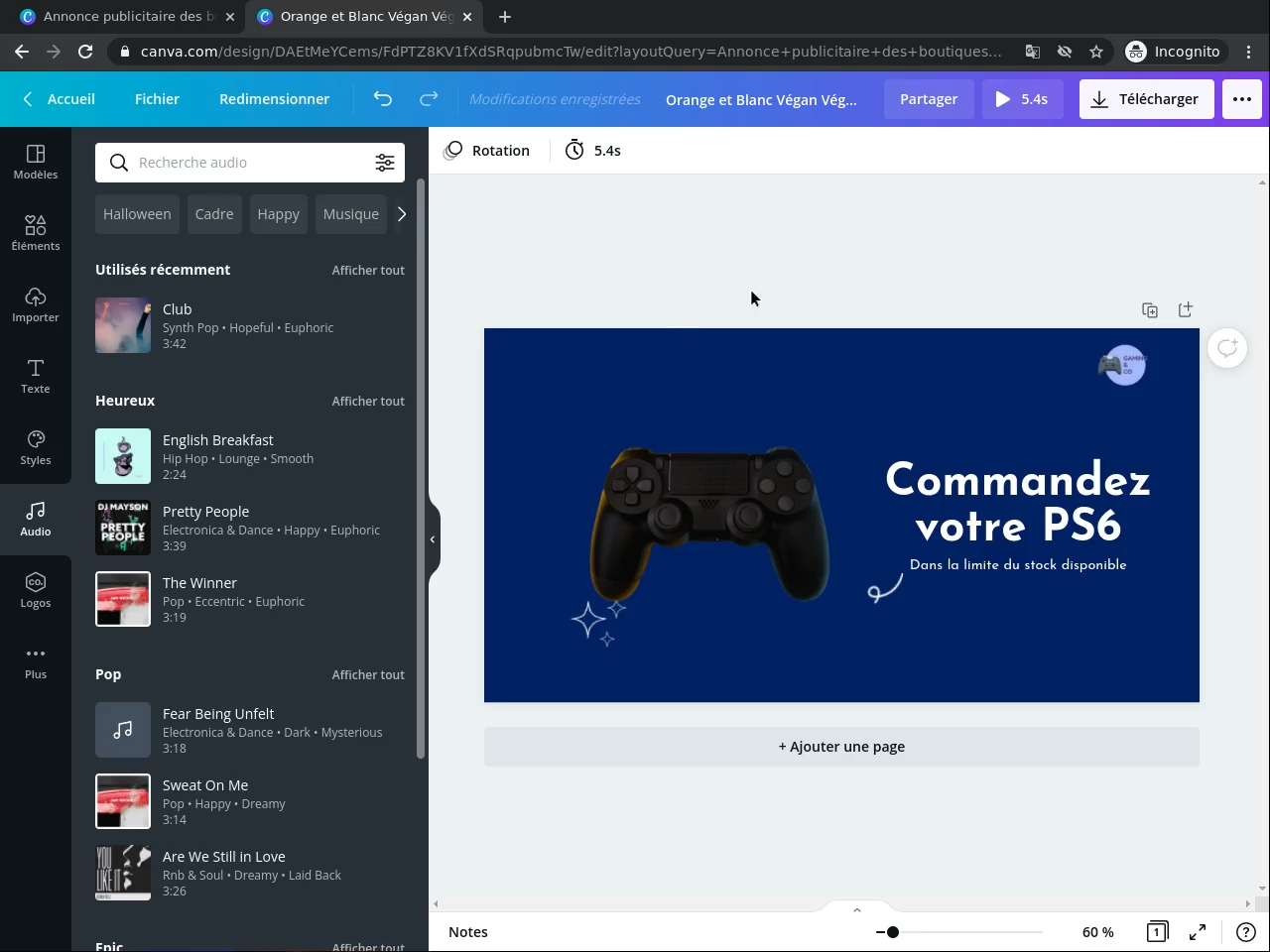The width and height of the screenshot is (1270, 952).
Task: Select the Audio sidebar panel
Action: (36, 520)
